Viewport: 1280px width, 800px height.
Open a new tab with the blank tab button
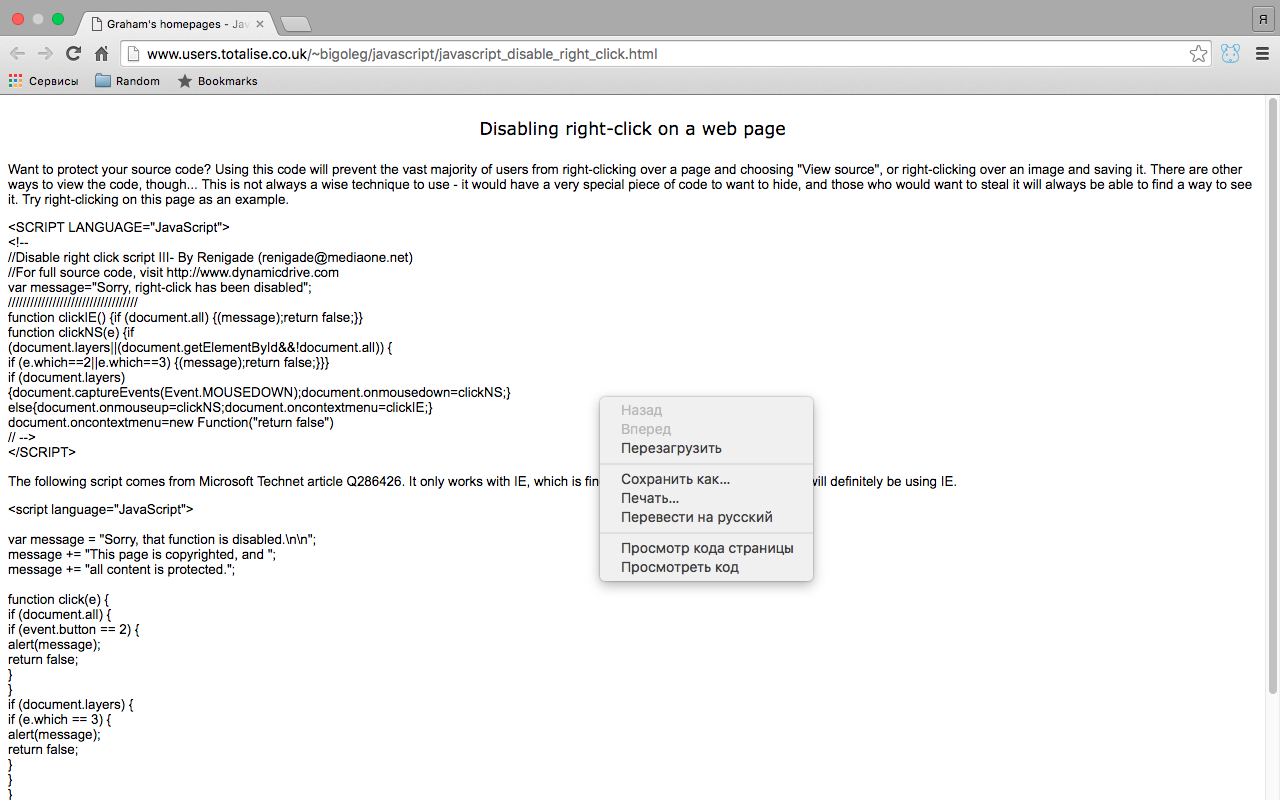click(x=296, y=23)
